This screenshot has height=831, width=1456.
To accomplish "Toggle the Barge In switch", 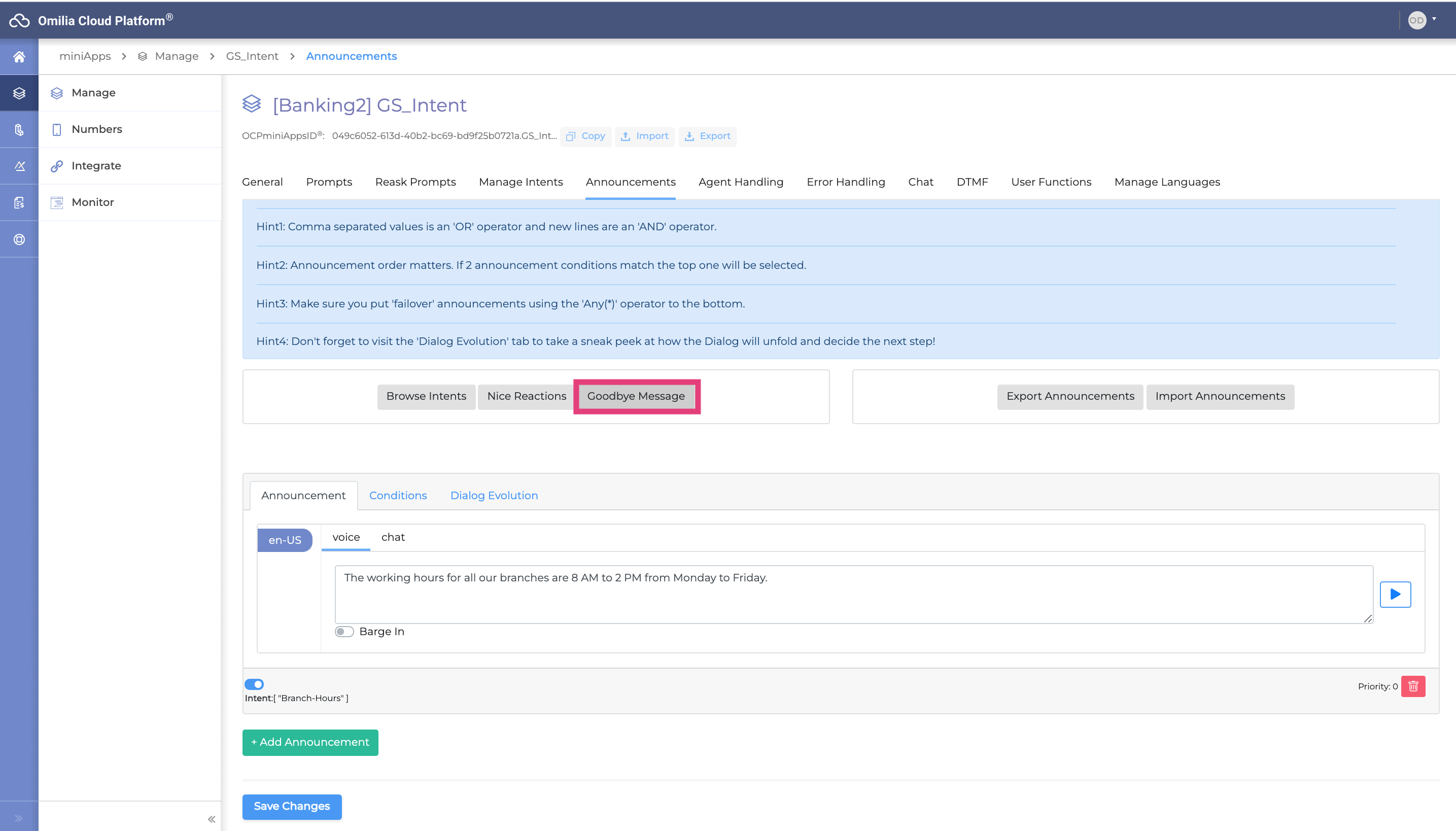I will [x=344, y=631].
